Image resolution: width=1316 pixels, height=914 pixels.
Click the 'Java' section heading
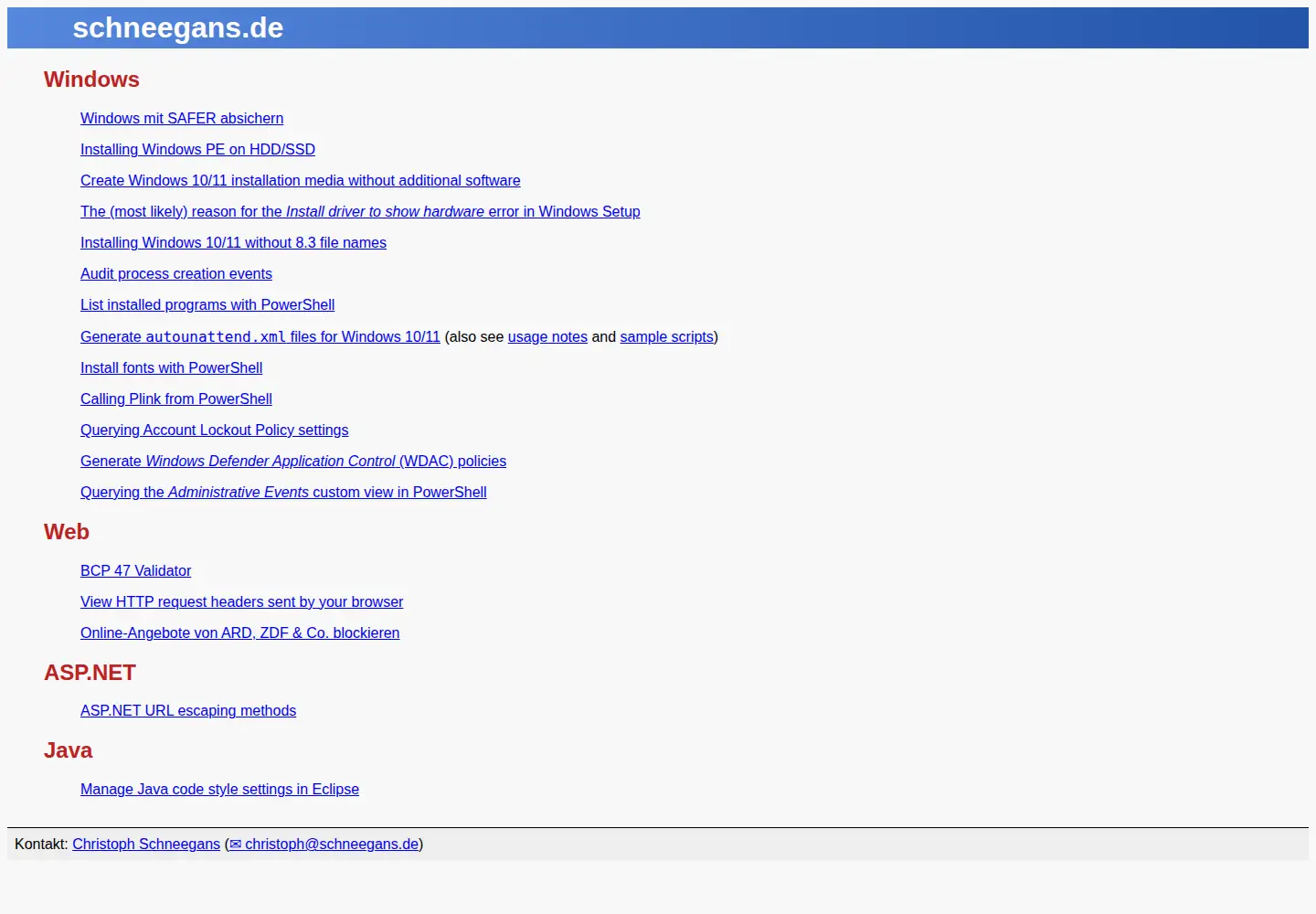coord(68,750)
